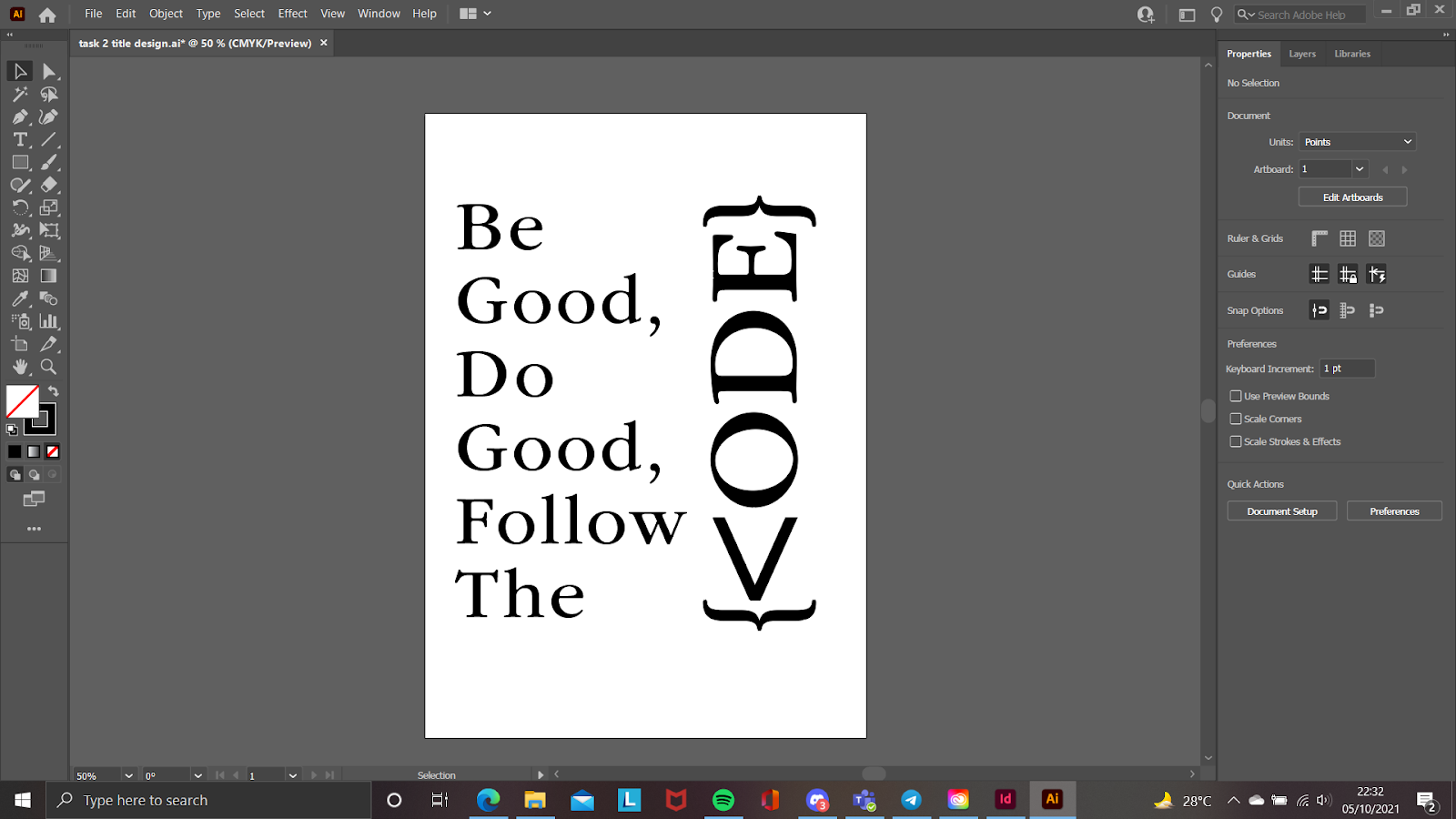Select the Eyedropper tool
The width and height of the screenshot is (1456, 819).
(20, 298)
